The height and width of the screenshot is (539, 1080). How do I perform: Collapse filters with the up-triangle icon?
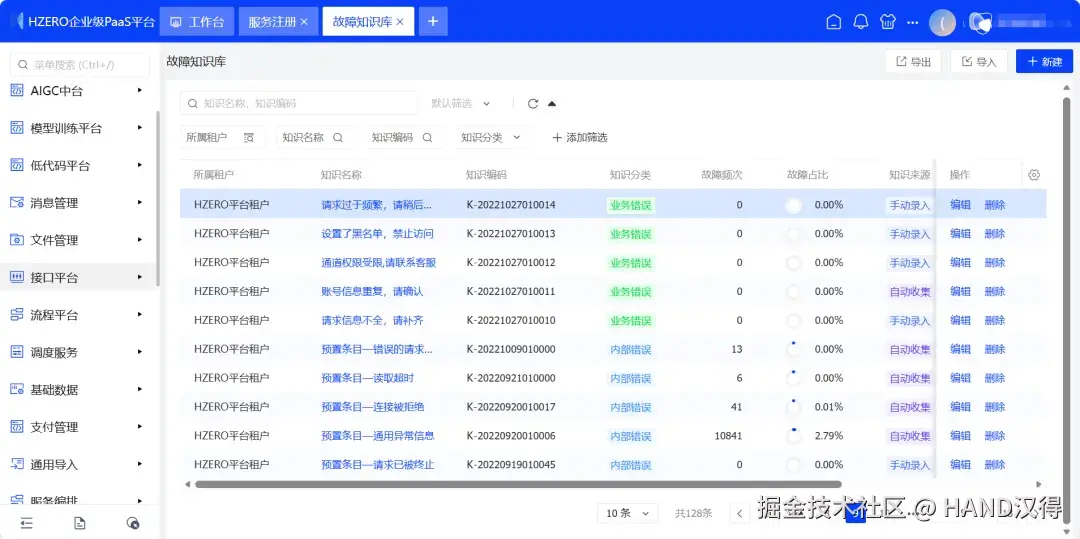click(552, 103)
